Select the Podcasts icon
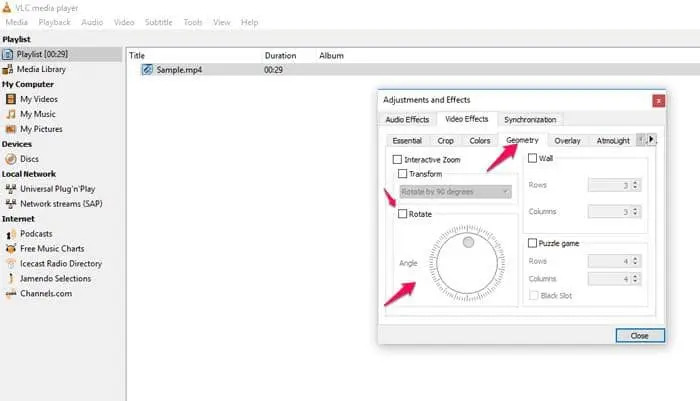 coord(10,233)
